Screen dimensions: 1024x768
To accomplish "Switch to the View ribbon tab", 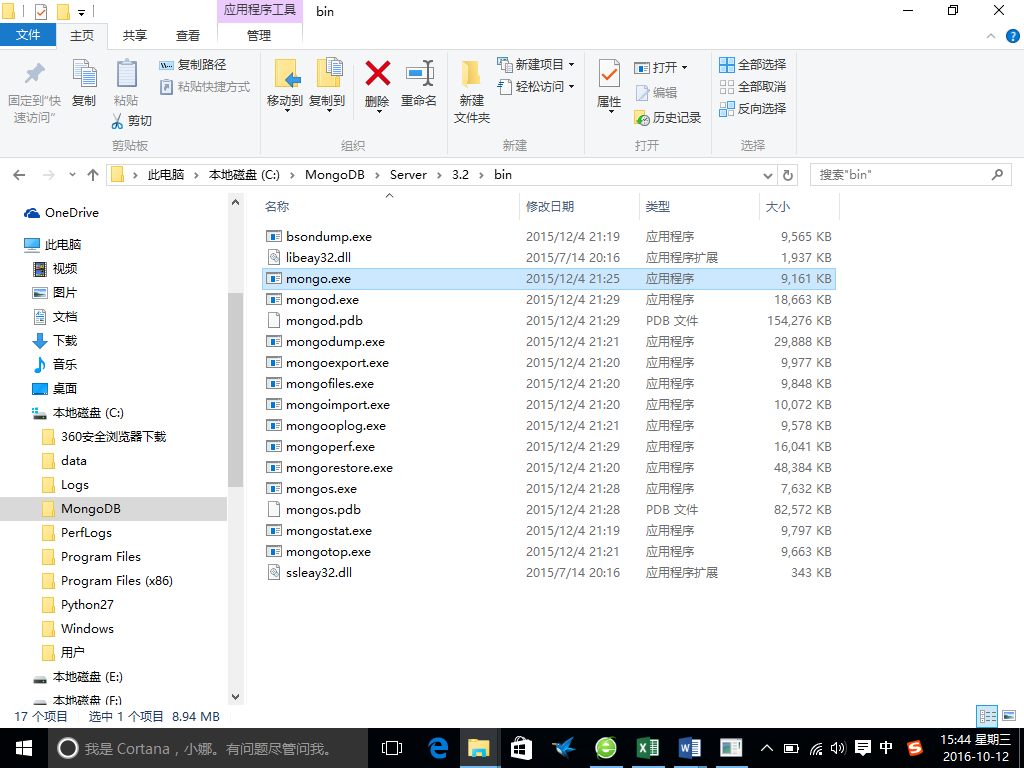I will pyautogui.click(x=187, y=36).
